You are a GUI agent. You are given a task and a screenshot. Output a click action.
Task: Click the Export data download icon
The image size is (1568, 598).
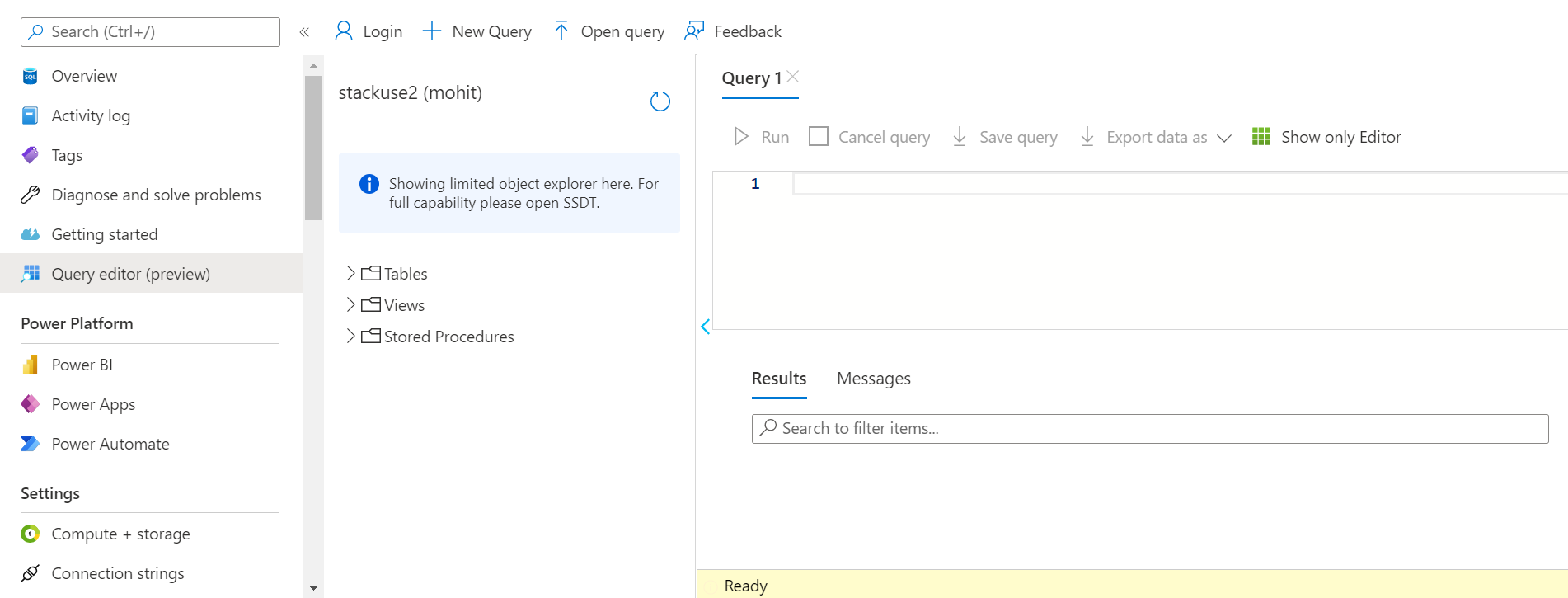(1087, 136)
